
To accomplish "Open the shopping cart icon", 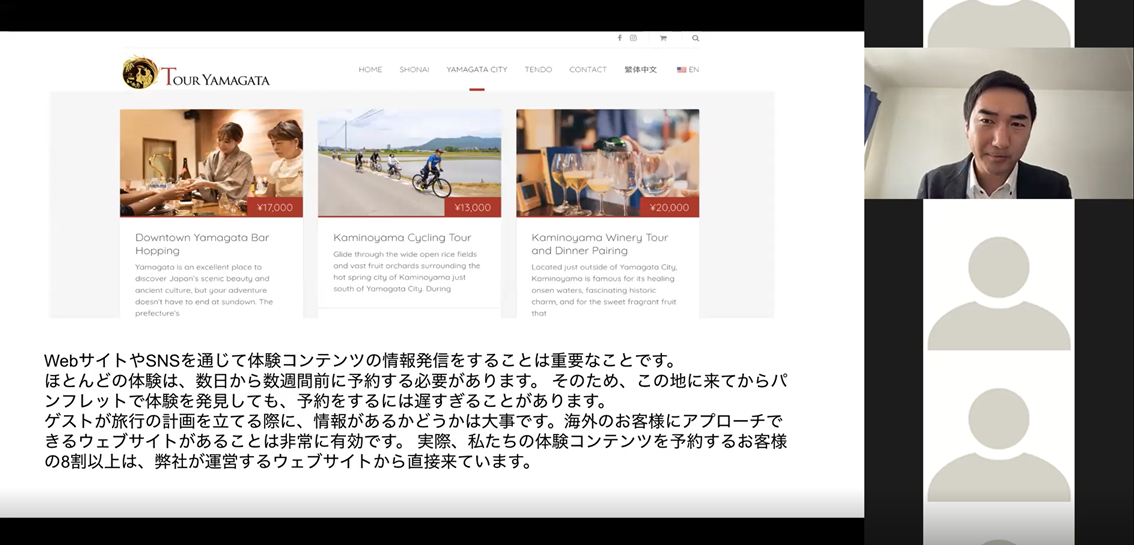I will tap(662, 38).
